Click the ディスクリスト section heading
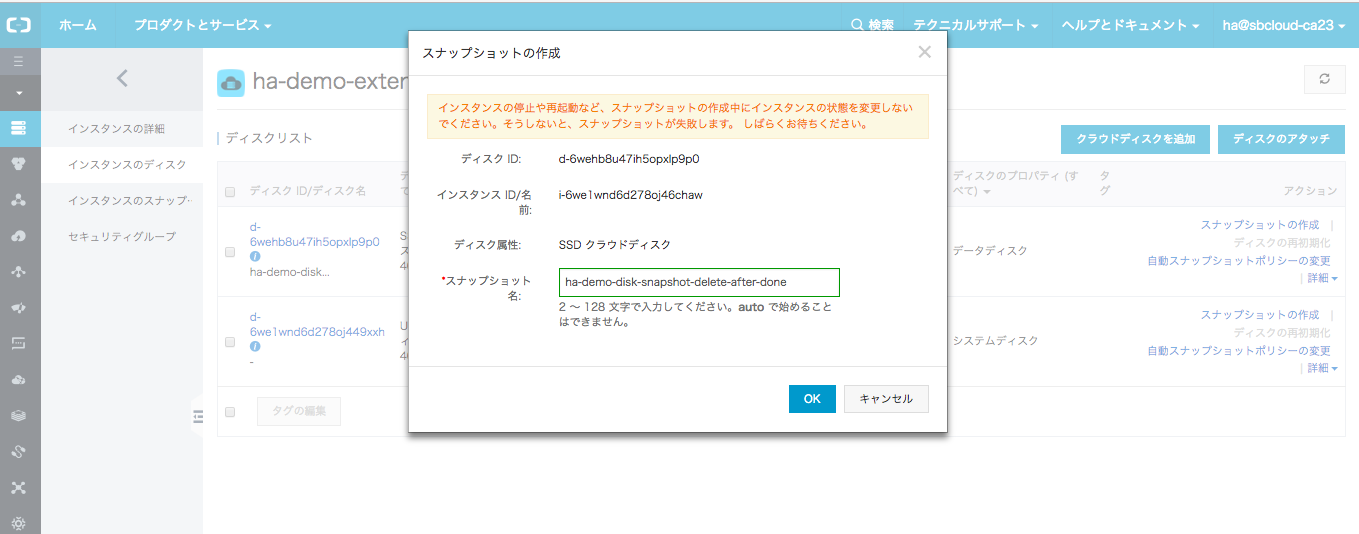 click(269, 138)
